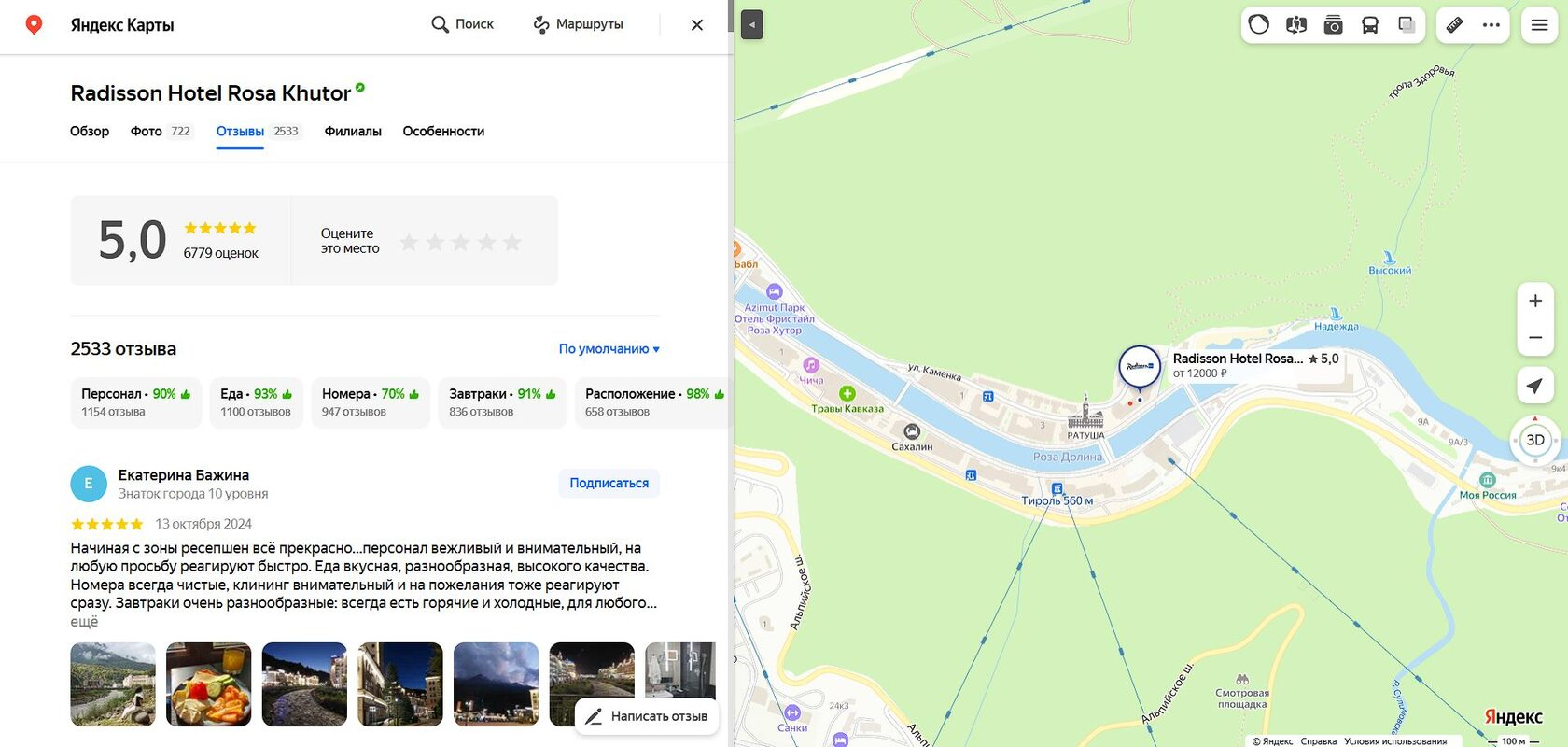Expand review text with ещё
The image size is (1568, 747).
tap(84, 622)
